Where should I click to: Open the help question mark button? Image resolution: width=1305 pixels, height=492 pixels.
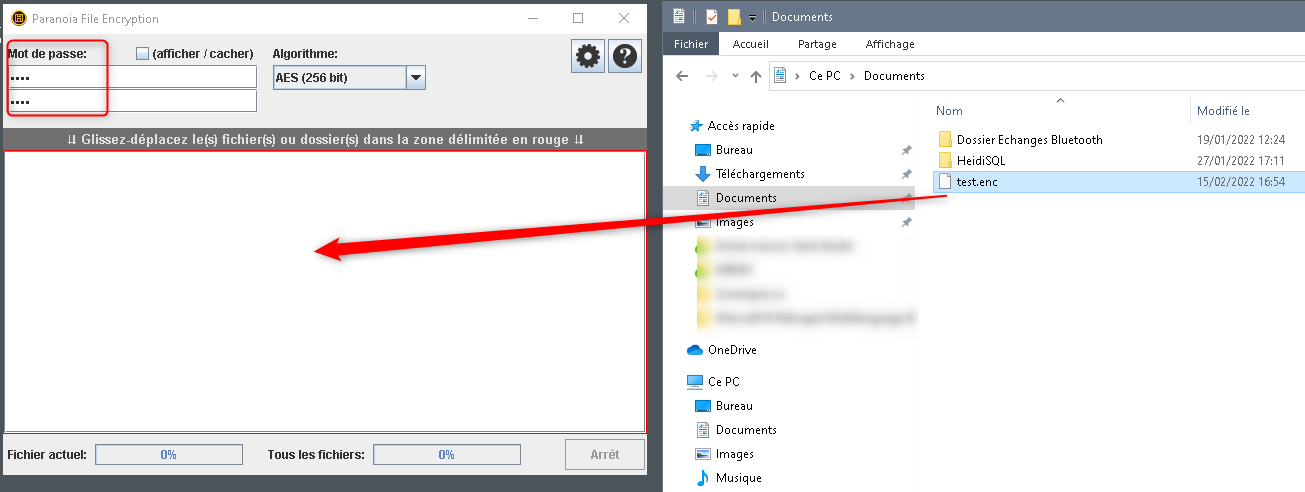[625, 57]
